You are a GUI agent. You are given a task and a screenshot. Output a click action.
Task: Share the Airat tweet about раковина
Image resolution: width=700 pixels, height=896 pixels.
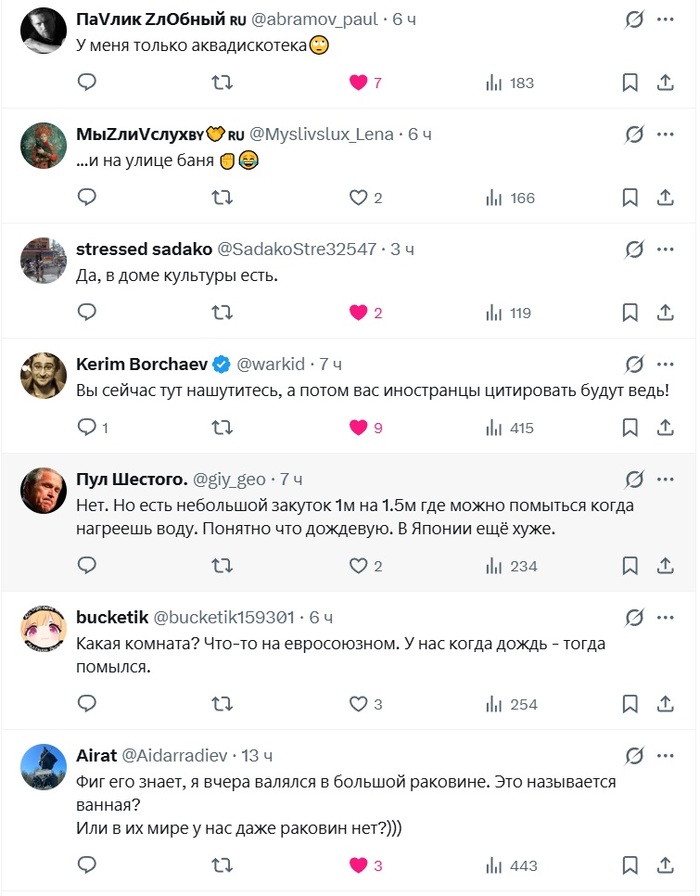tap(665, 865)
